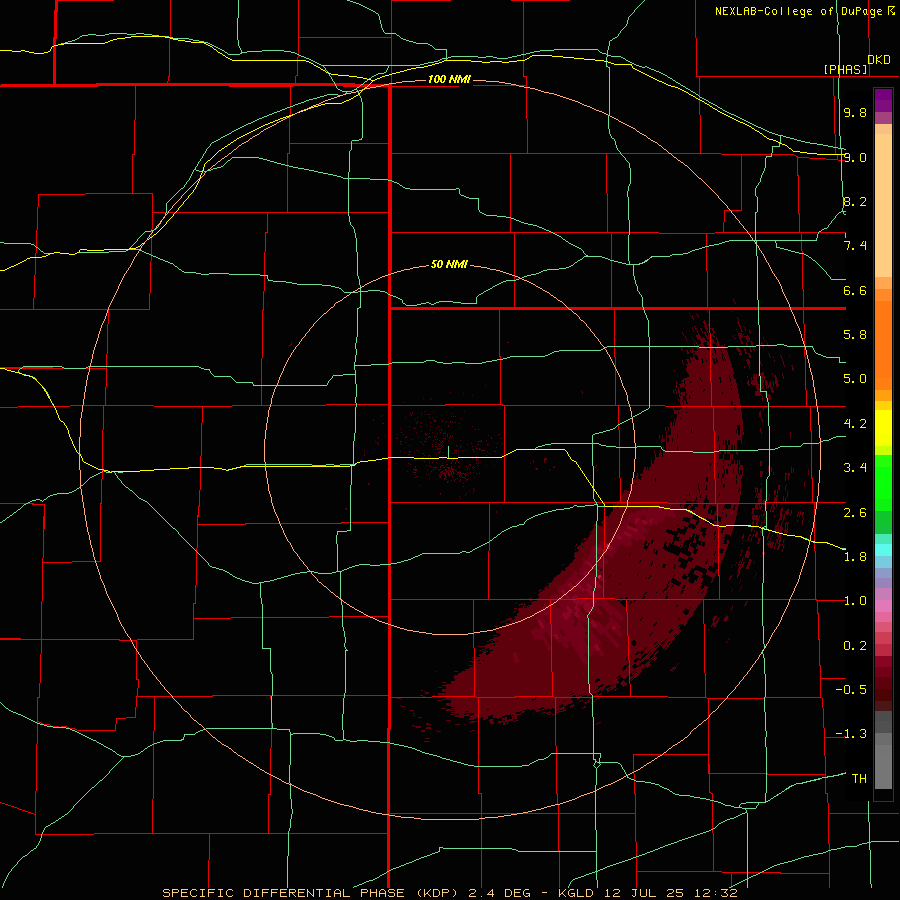900x900 pixels.
Task: Pick the yellow segment of the color bar
Action: [x=883, y=428]
